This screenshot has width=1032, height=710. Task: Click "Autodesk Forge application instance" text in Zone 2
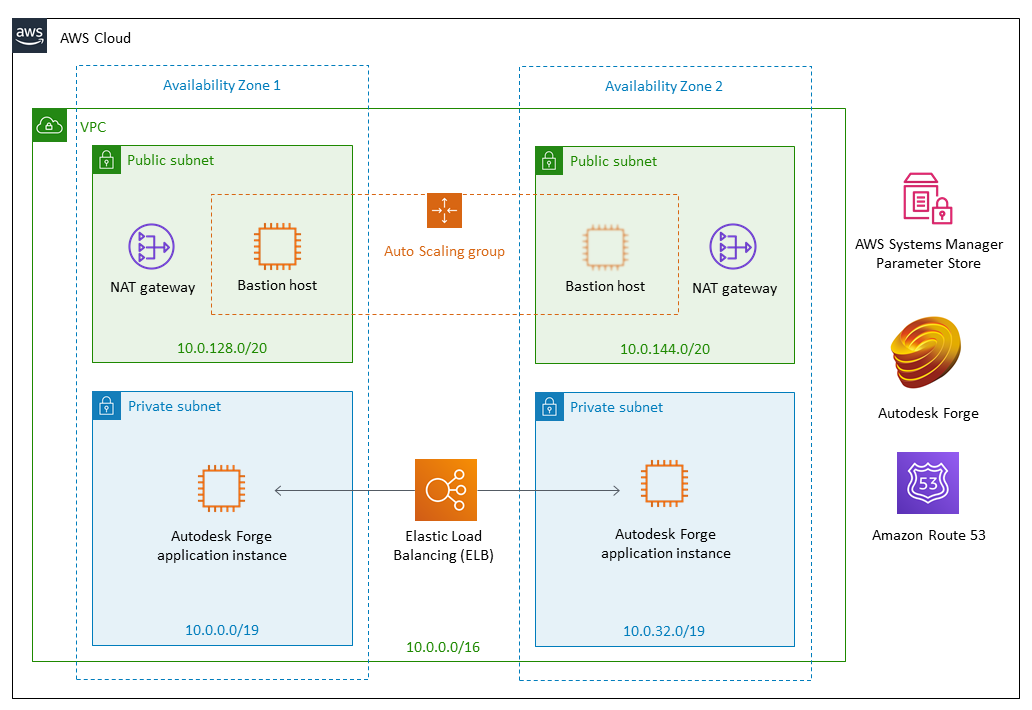(x=665, y=544)
